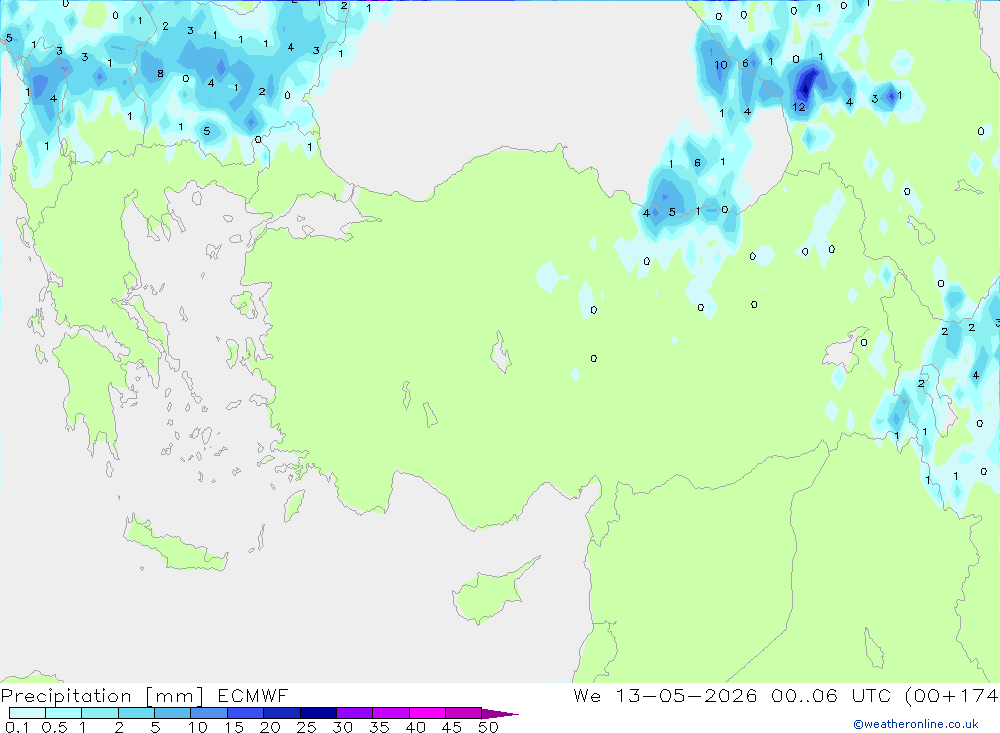Click the legend scale label '35'
The height and width of the screenshot is (733, 1000).
(379, 727)
